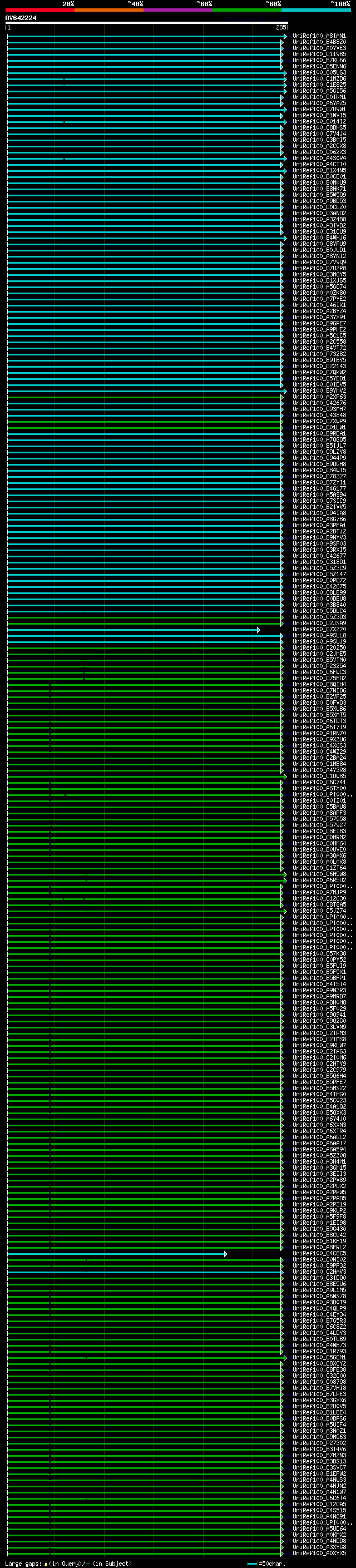Select the UniRef100_A8FRL2 label
The width and height of the screenshot is (356, 1568).
(319, 1247)
